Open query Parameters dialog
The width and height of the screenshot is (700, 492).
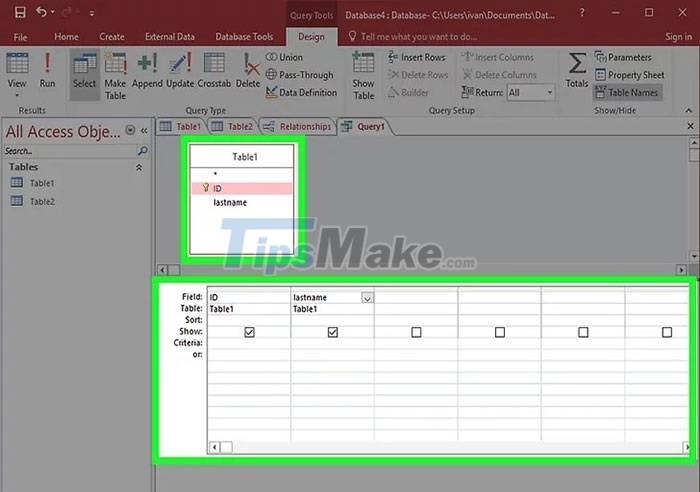click(623, 57)
